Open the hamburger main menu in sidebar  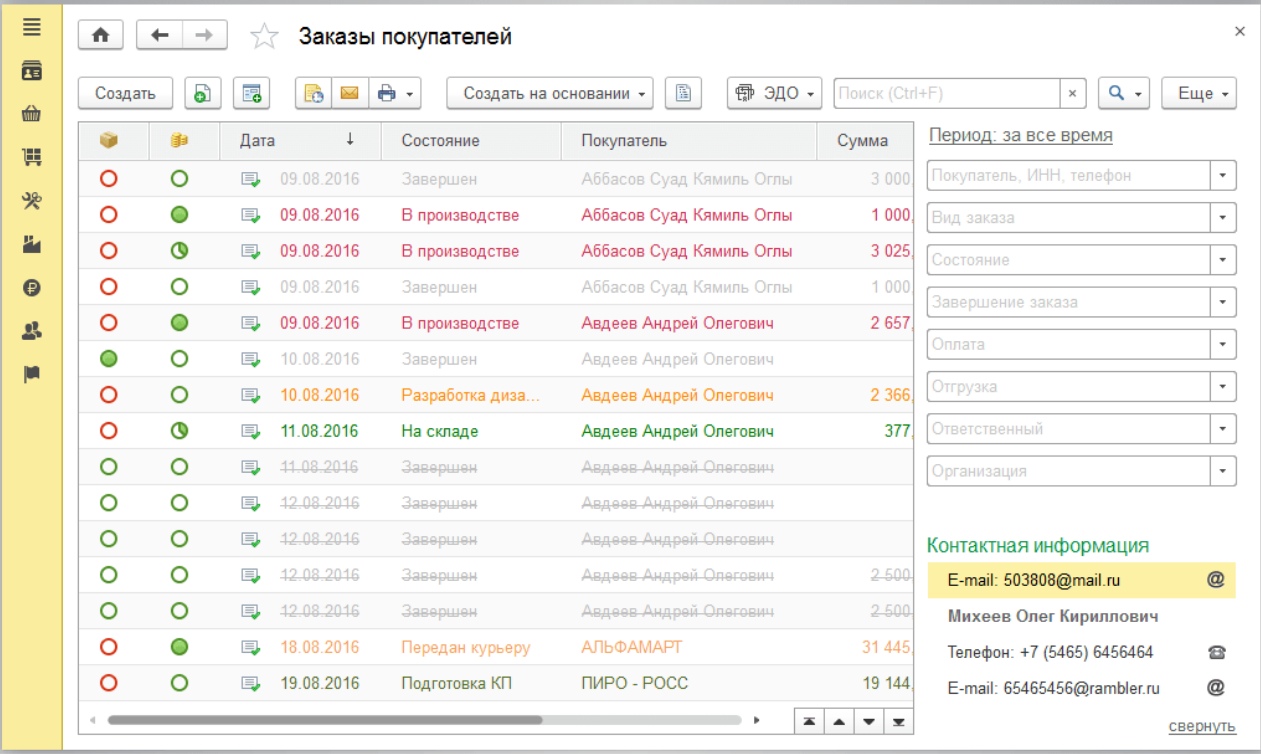coord(32,27)
